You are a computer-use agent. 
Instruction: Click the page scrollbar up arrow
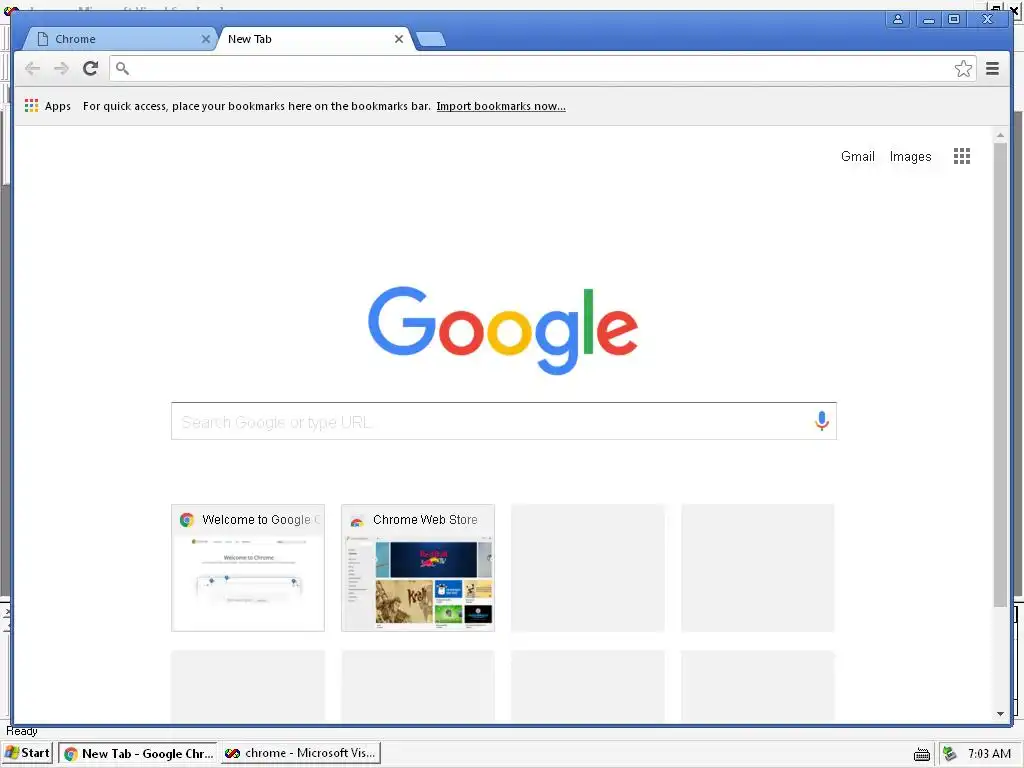1000,136
